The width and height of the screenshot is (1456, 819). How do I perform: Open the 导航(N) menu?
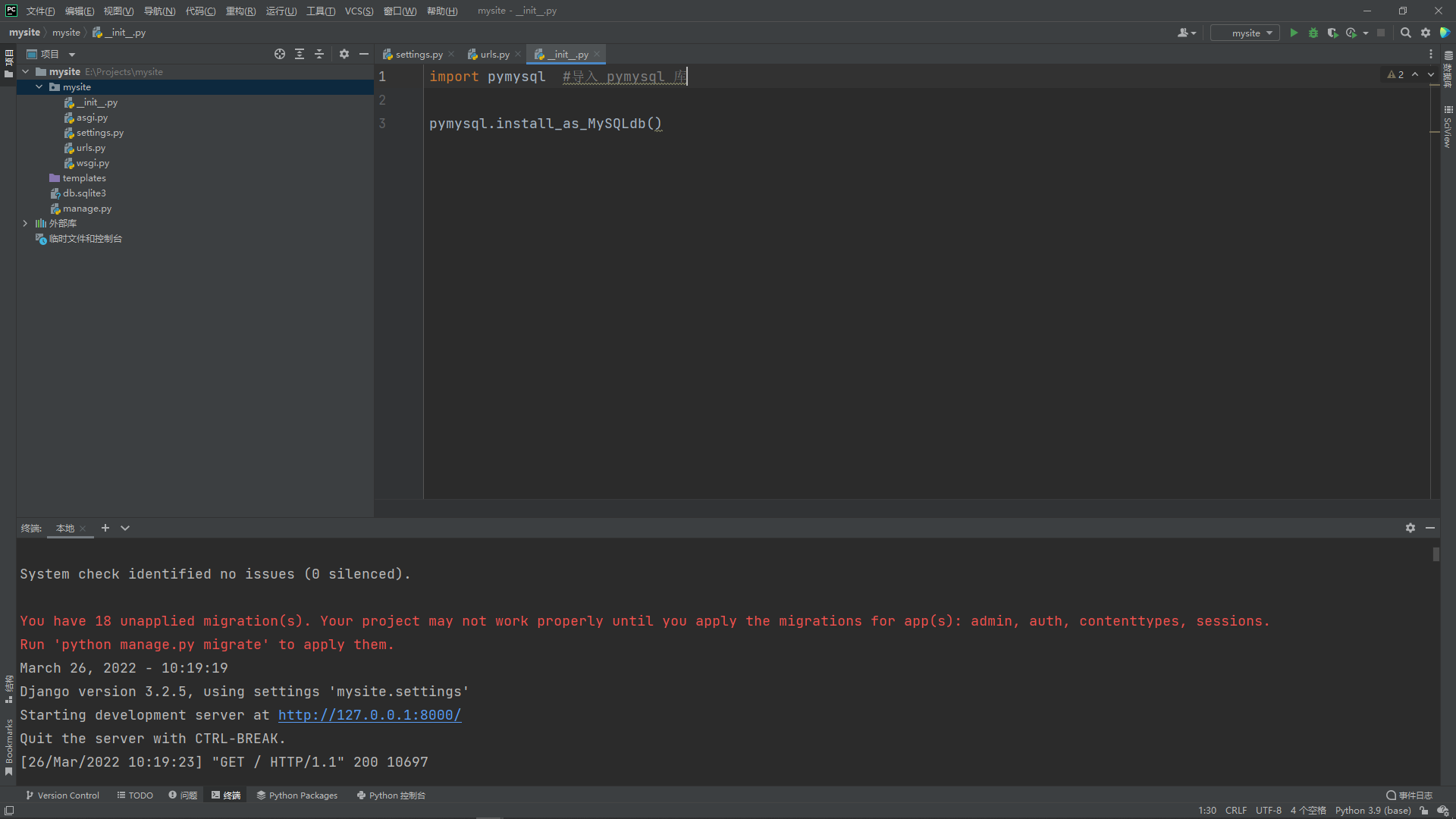[x=159, y=11]
